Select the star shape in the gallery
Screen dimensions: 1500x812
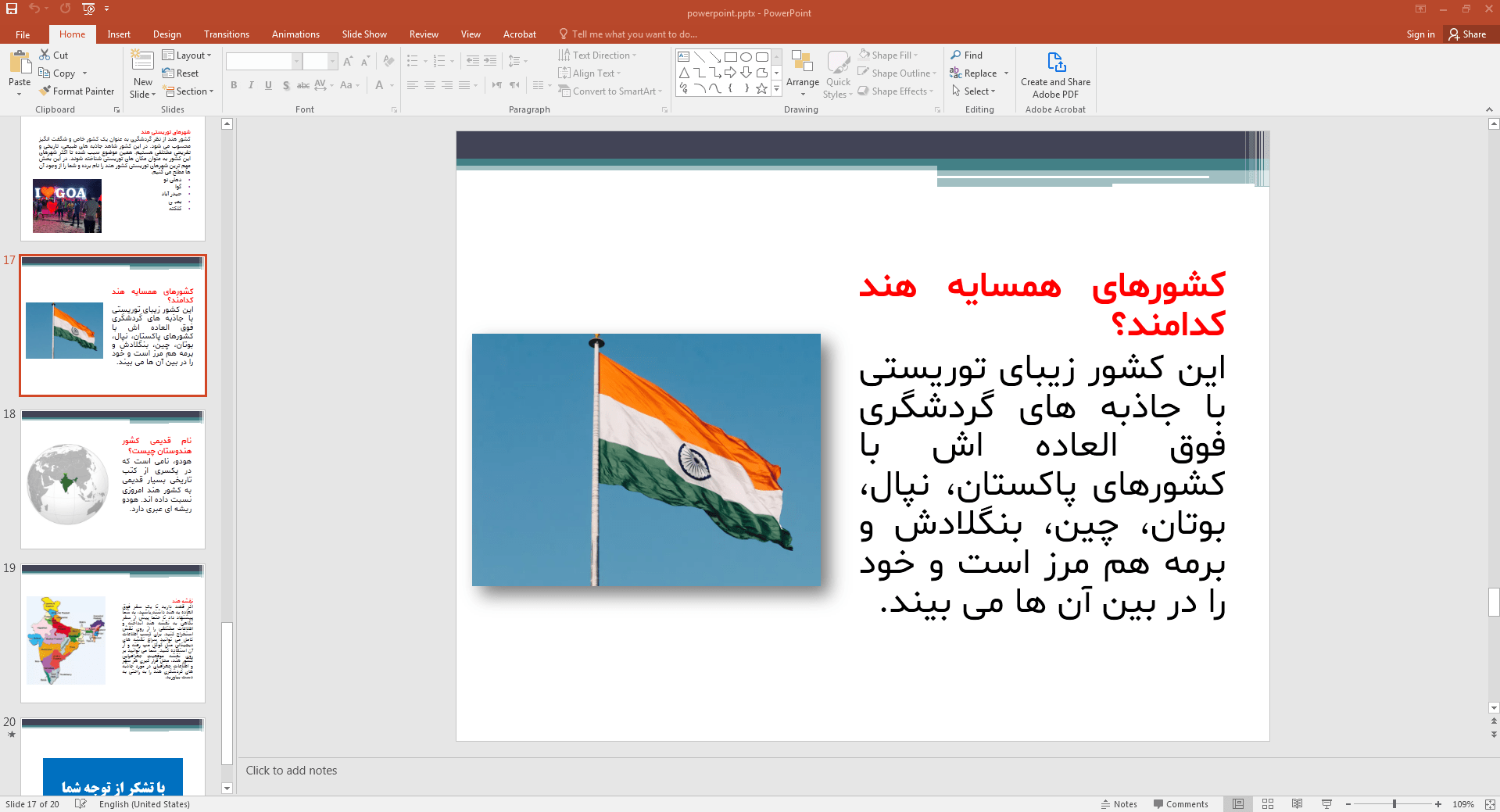point(762,88)
